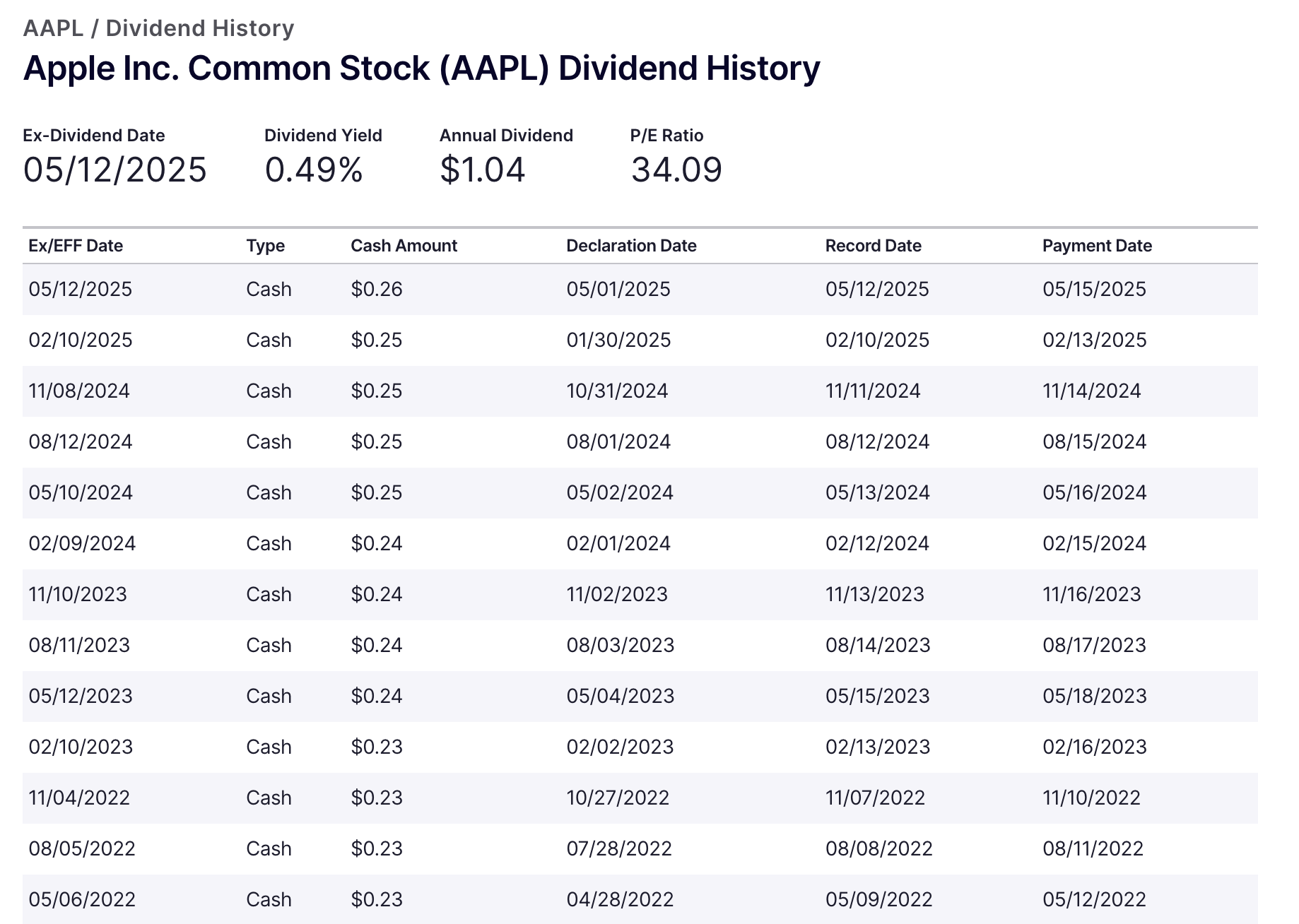Screen dimensions: 1299x924
Task: Select the P/E Ratio value 34.09
Action: pos(676,170)
